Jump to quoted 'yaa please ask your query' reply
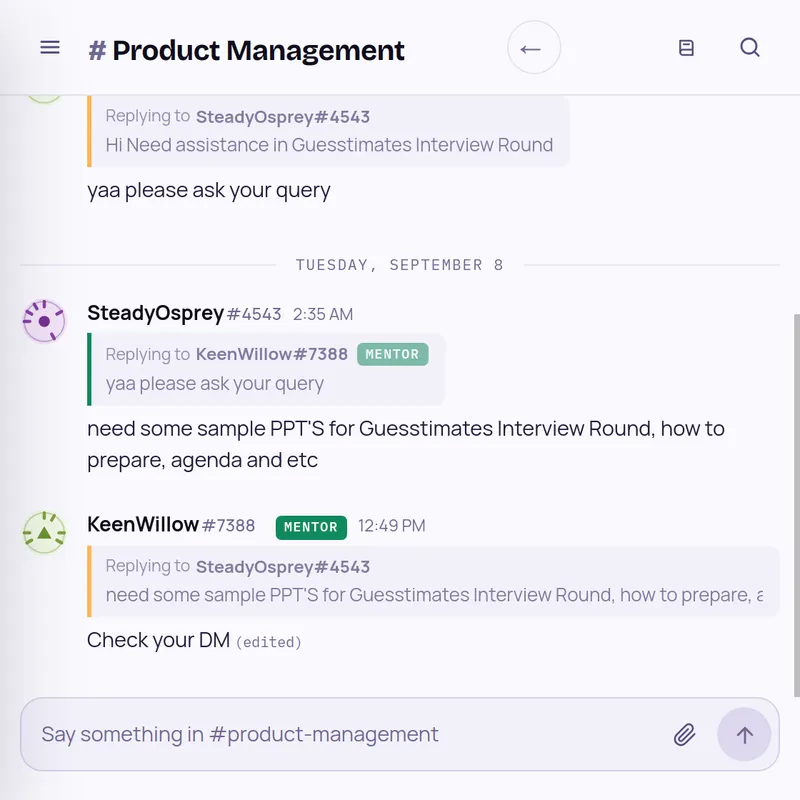 tap(266, 369)
